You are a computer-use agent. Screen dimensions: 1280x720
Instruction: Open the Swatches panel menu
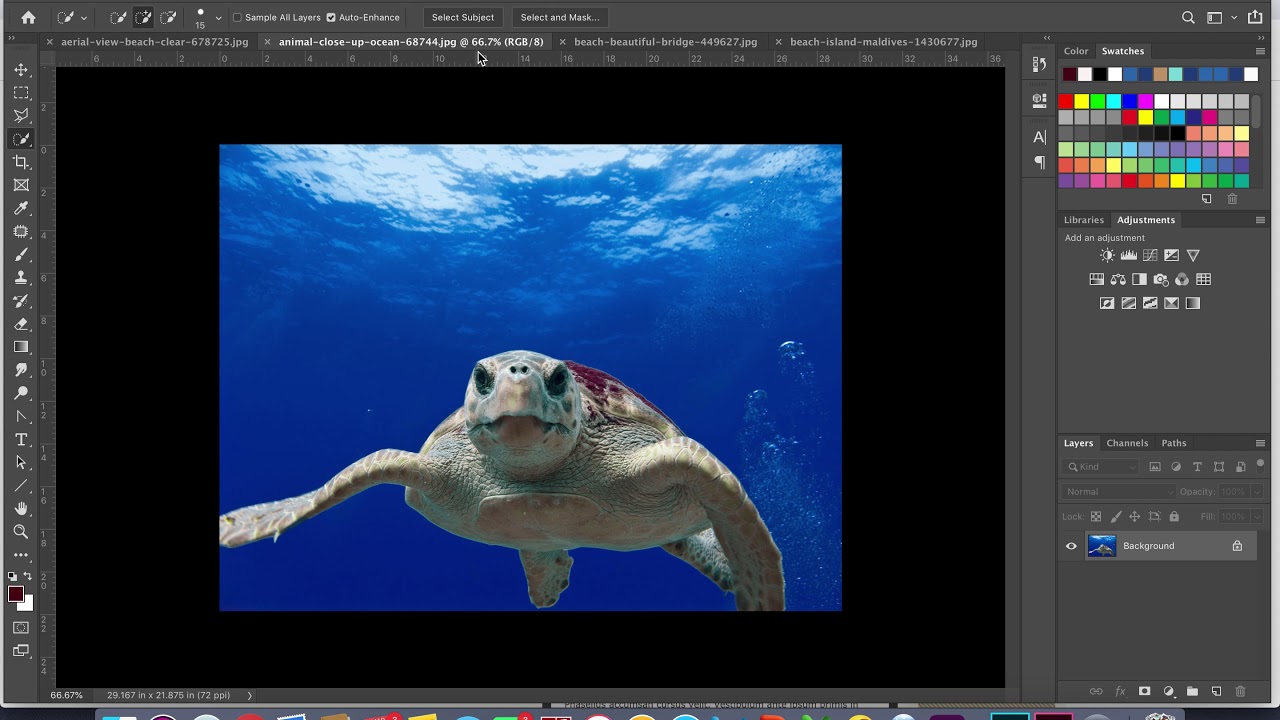[1260, 51]
